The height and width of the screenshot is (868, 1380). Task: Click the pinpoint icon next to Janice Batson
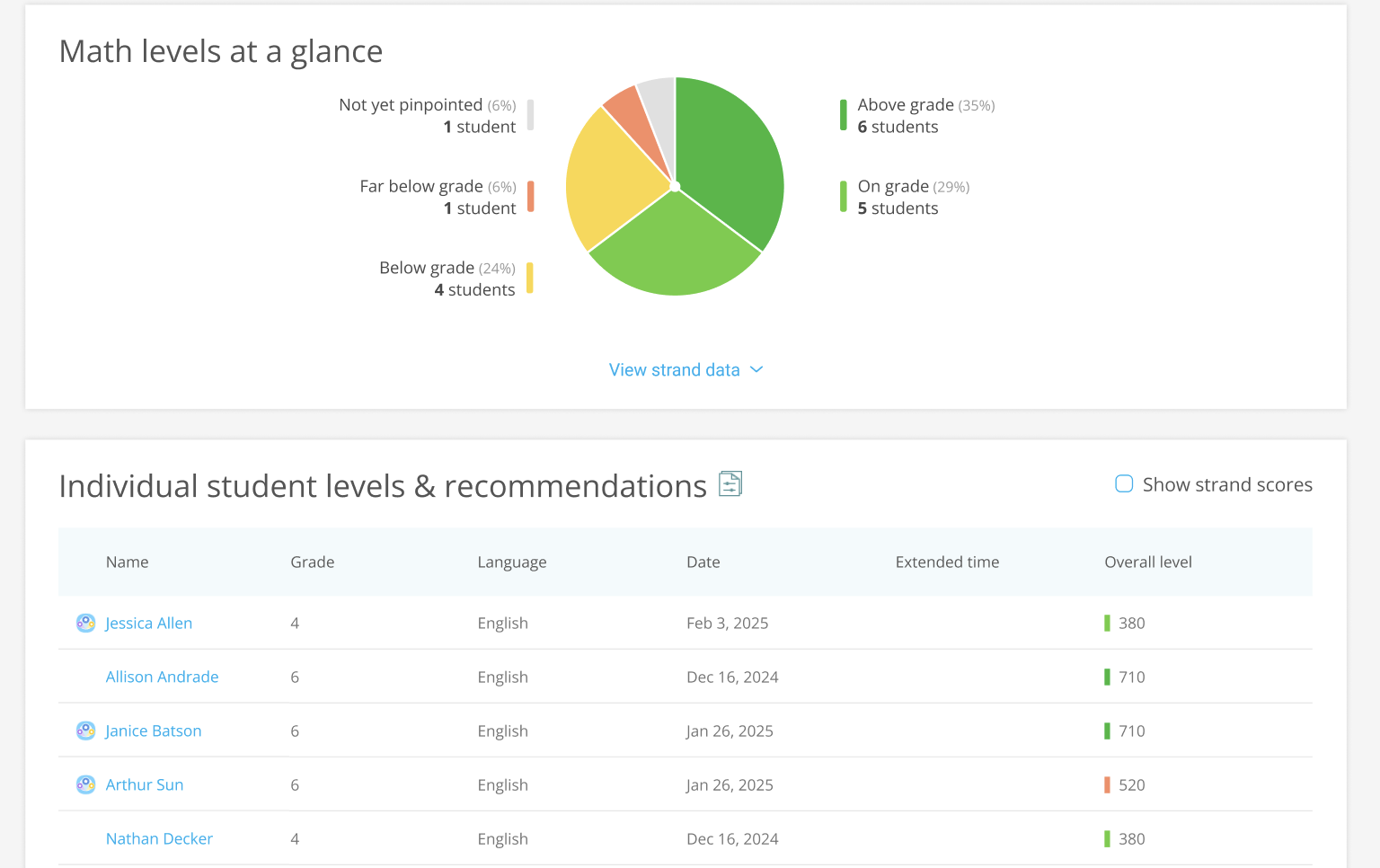(85, 731)
